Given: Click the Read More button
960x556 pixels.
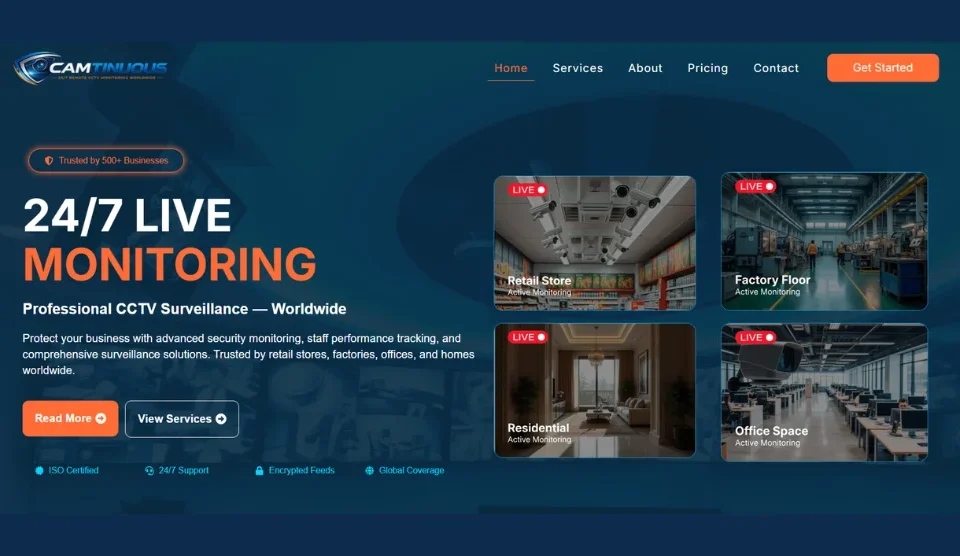Looking at the screenshot, I should pos(70,419).
